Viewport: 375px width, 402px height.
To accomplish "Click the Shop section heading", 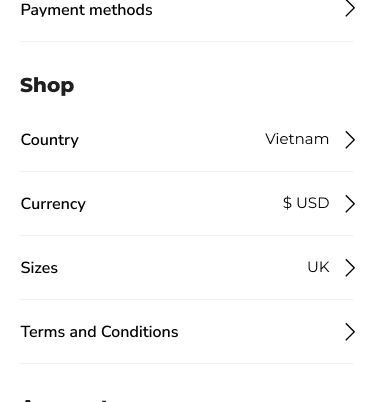I will [x=47, y=85].
